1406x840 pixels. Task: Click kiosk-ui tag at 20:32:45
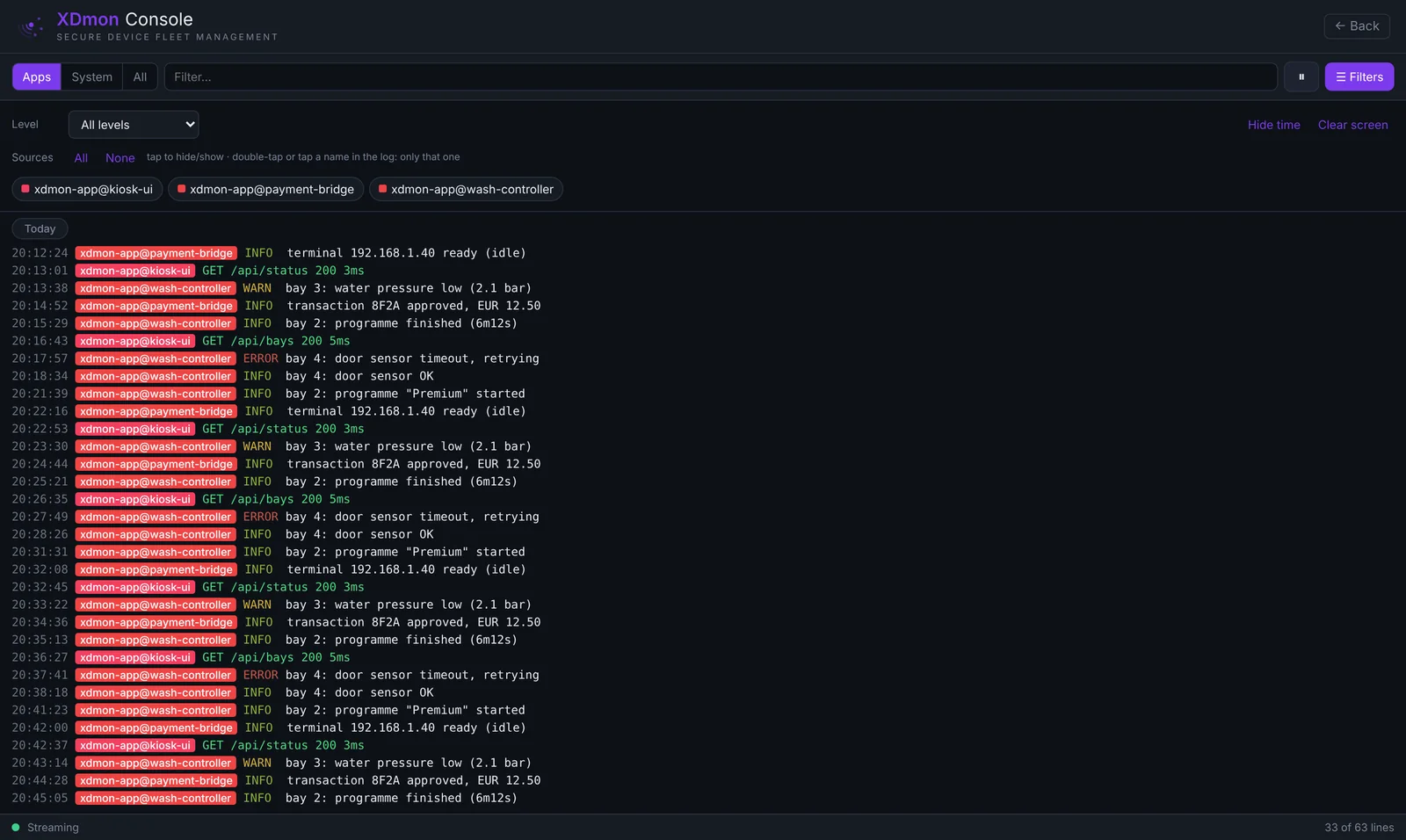[x=135, y=587]
